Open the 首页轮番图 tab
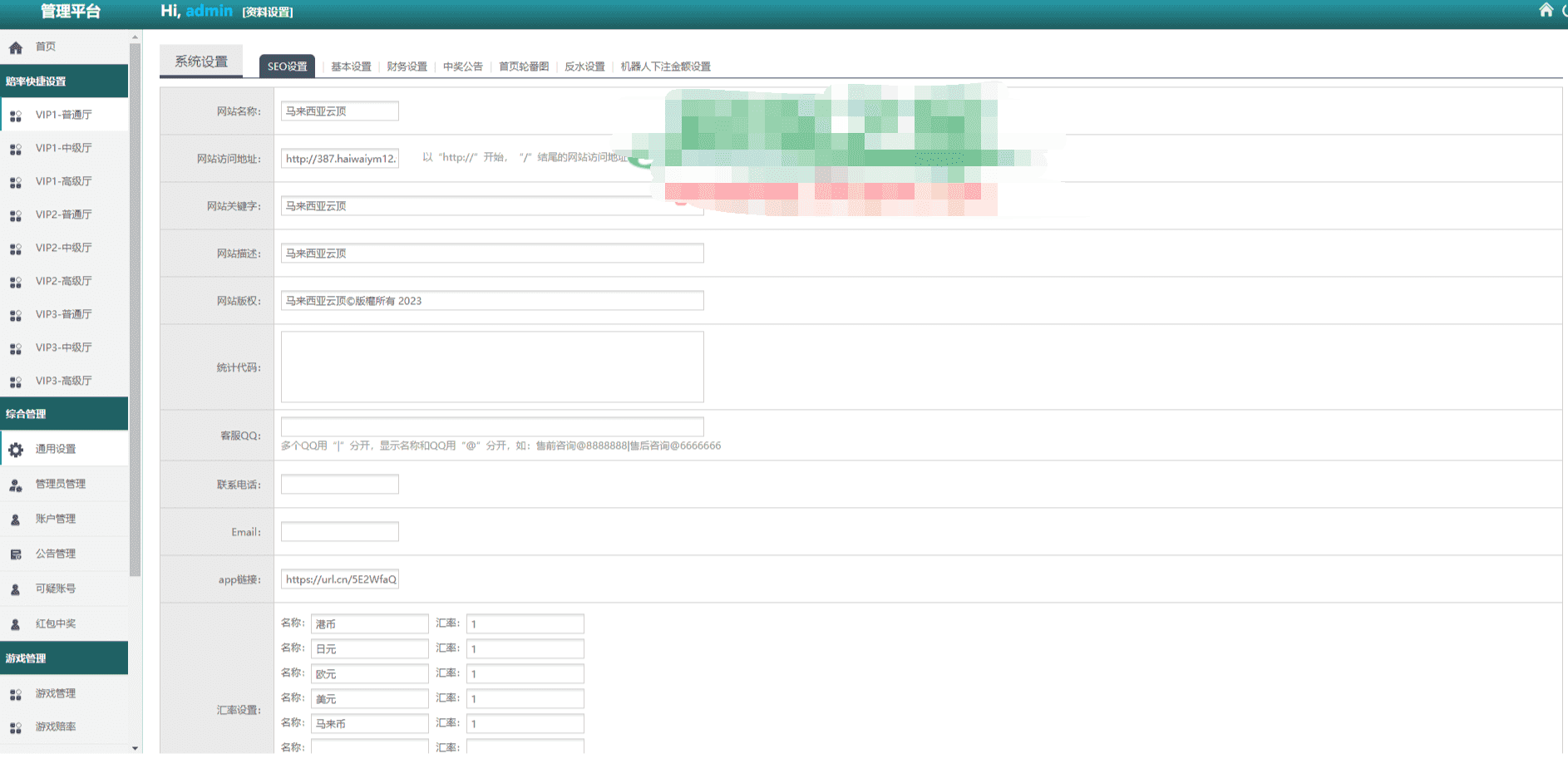Viewport: 1568px width, 778px height. coord(524,66)
